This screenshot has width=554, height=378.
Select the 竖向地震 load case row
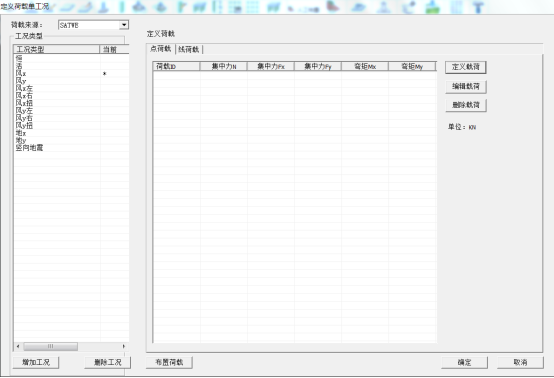coord(72,148)
